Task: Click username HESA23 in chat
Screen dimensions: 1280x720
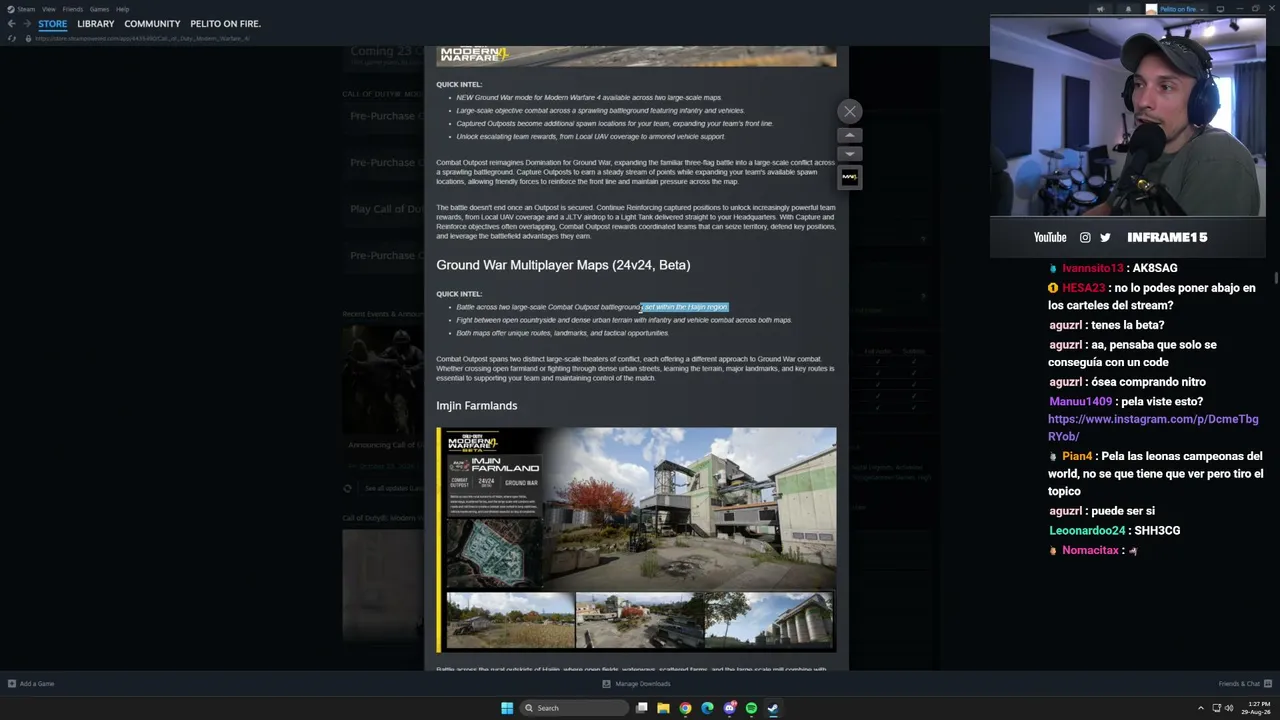Action: (1083, 288)
